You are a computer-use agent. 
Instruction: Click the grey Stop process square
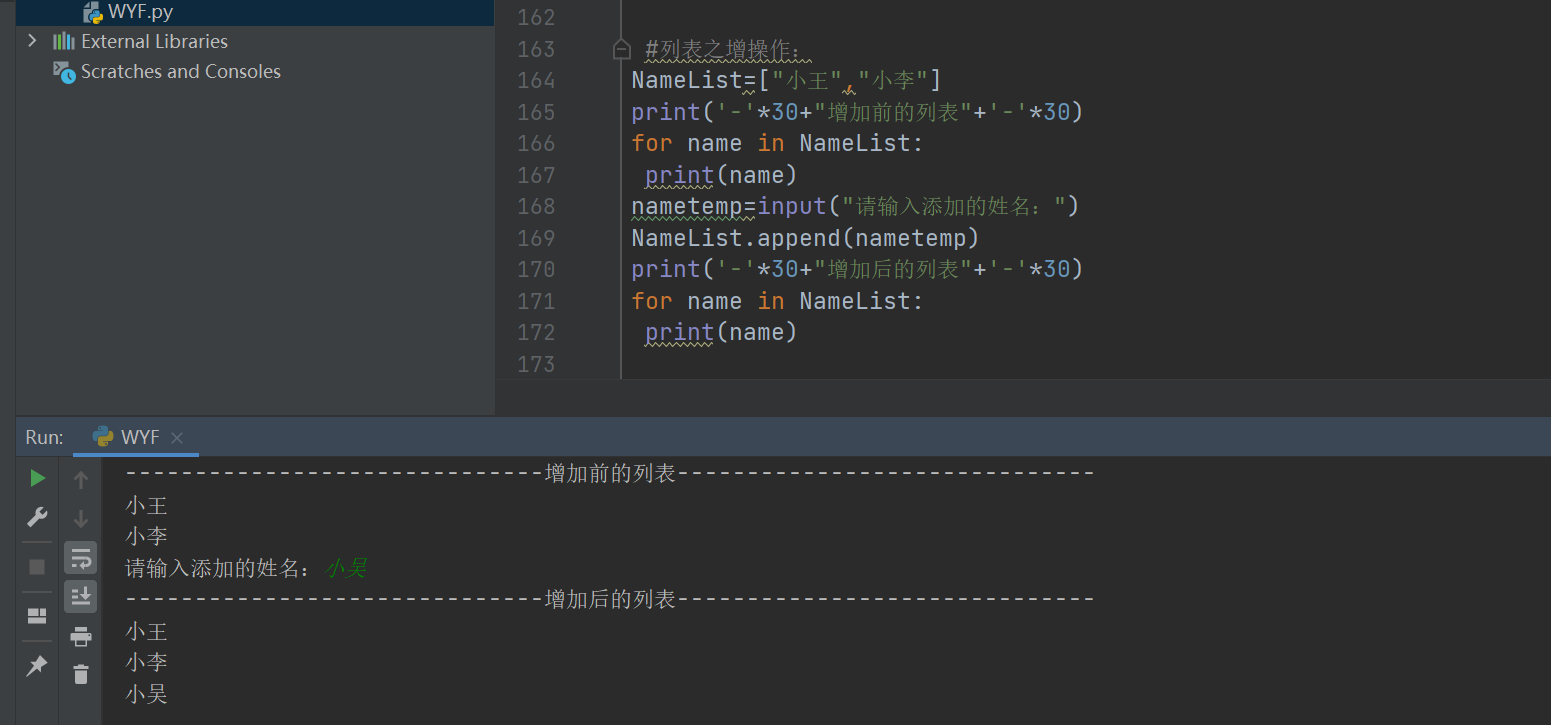coord(37,567)
